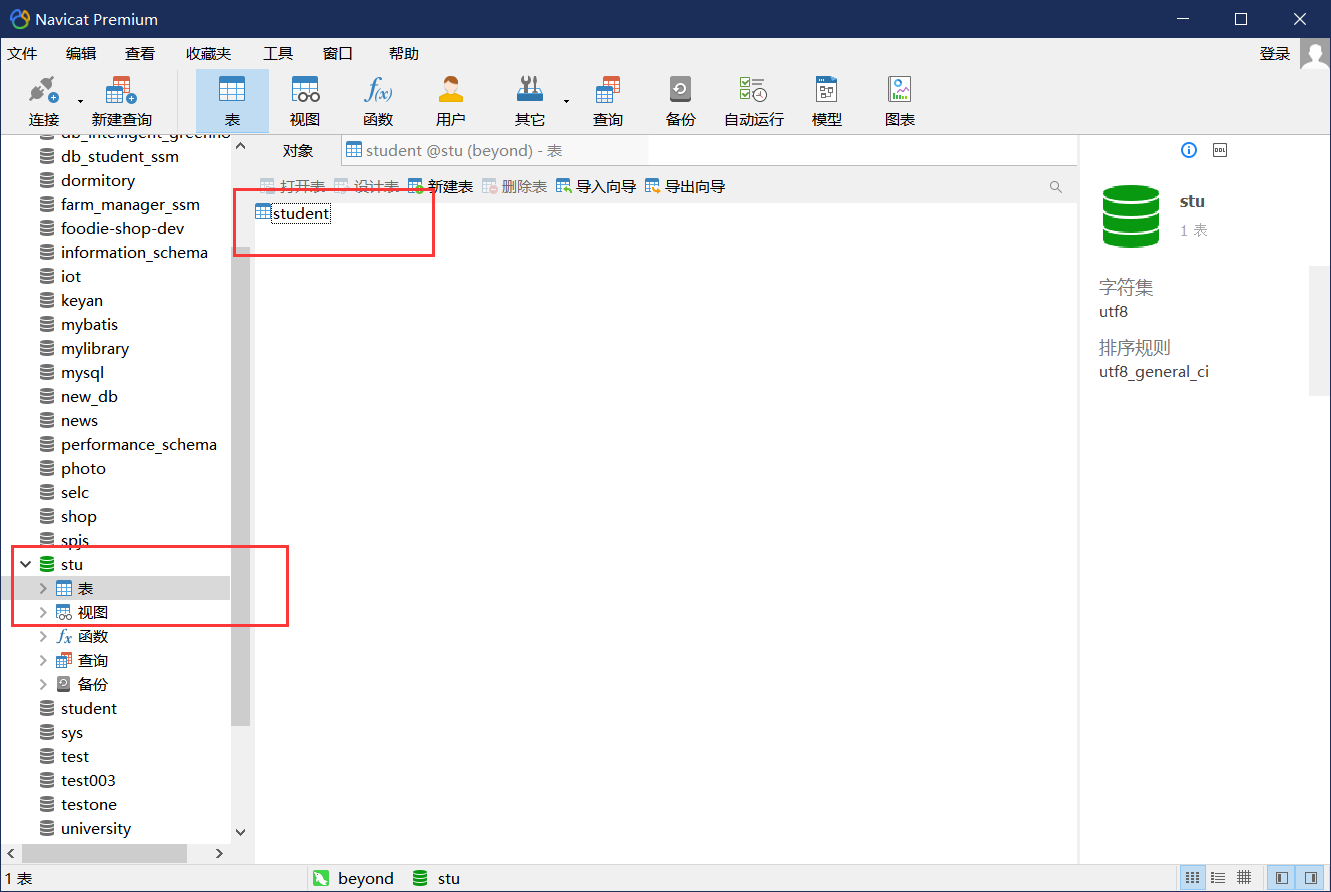Click the 用户 (Users) toolbar icon

451,99
